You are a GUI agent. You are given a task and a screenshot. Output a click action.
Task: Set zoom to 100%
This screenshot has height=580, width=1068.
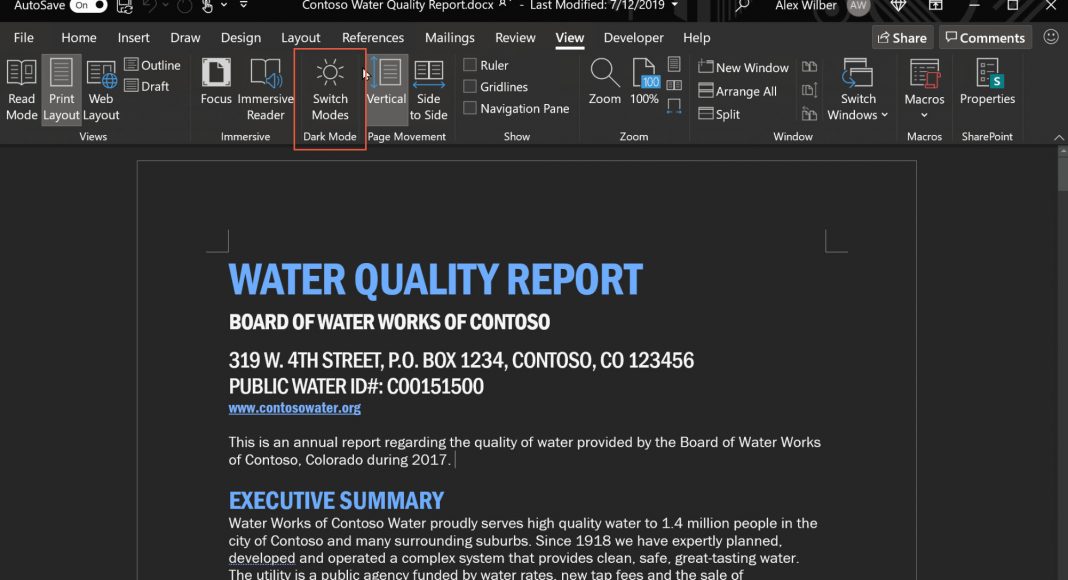(x=644, y=82)
